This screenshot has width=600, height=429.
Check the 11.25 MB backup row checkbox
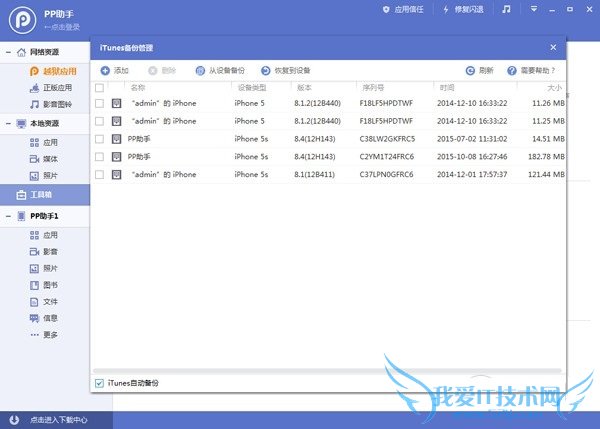point(99,121)
